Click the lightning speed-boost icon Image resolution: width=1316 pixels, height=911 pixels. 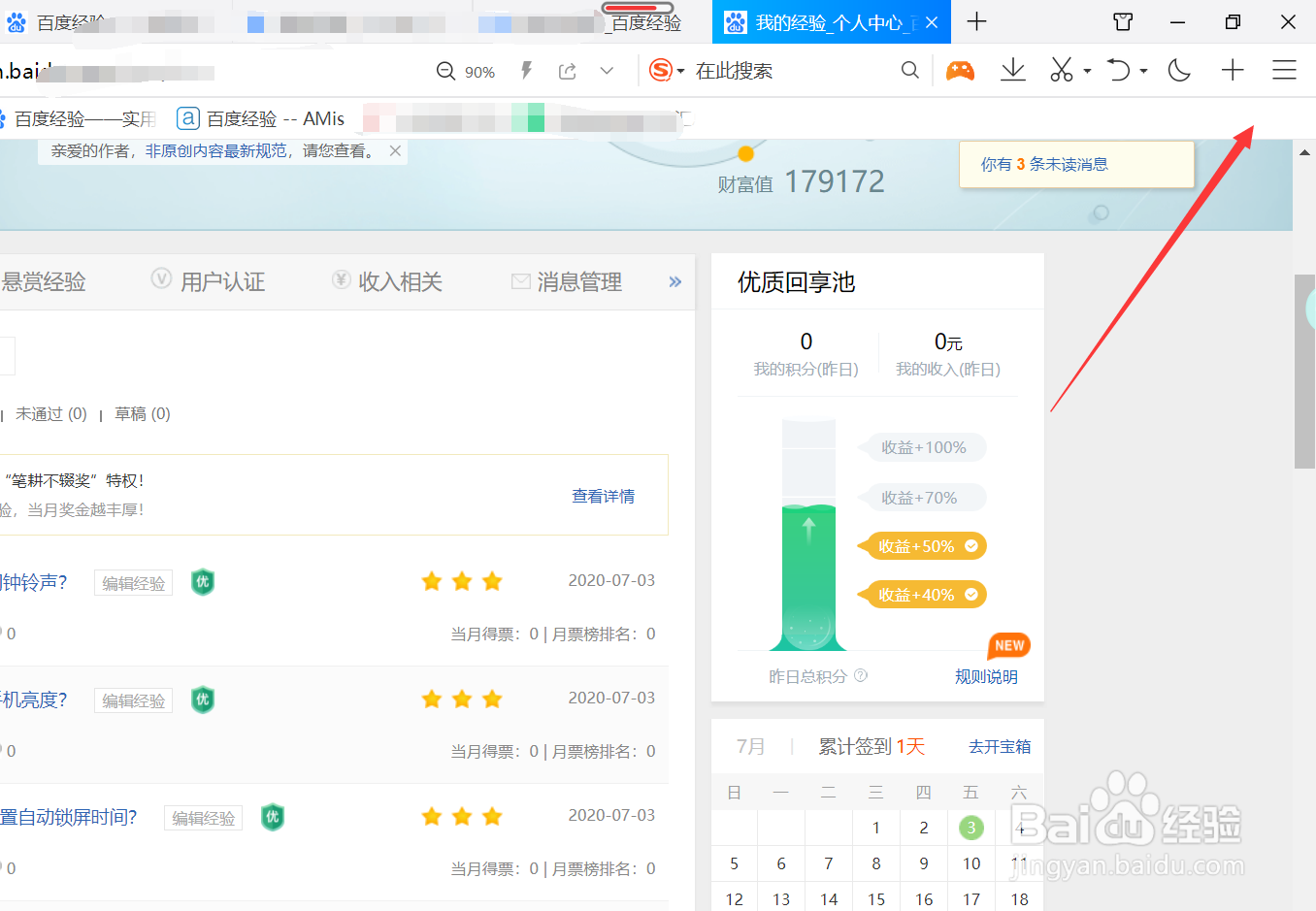[525, 70]
